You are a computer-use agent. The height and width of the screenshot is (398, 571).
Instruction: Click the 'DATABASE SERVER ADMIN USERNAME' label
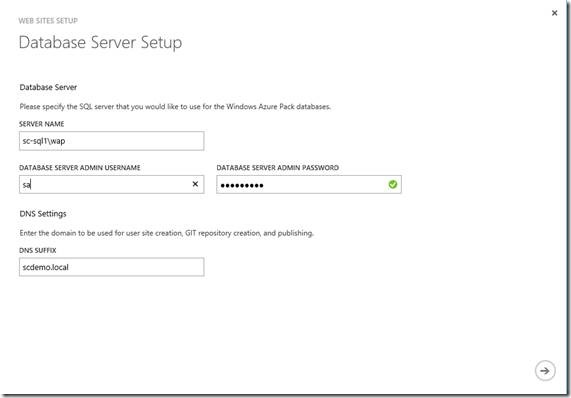point(80,168)
